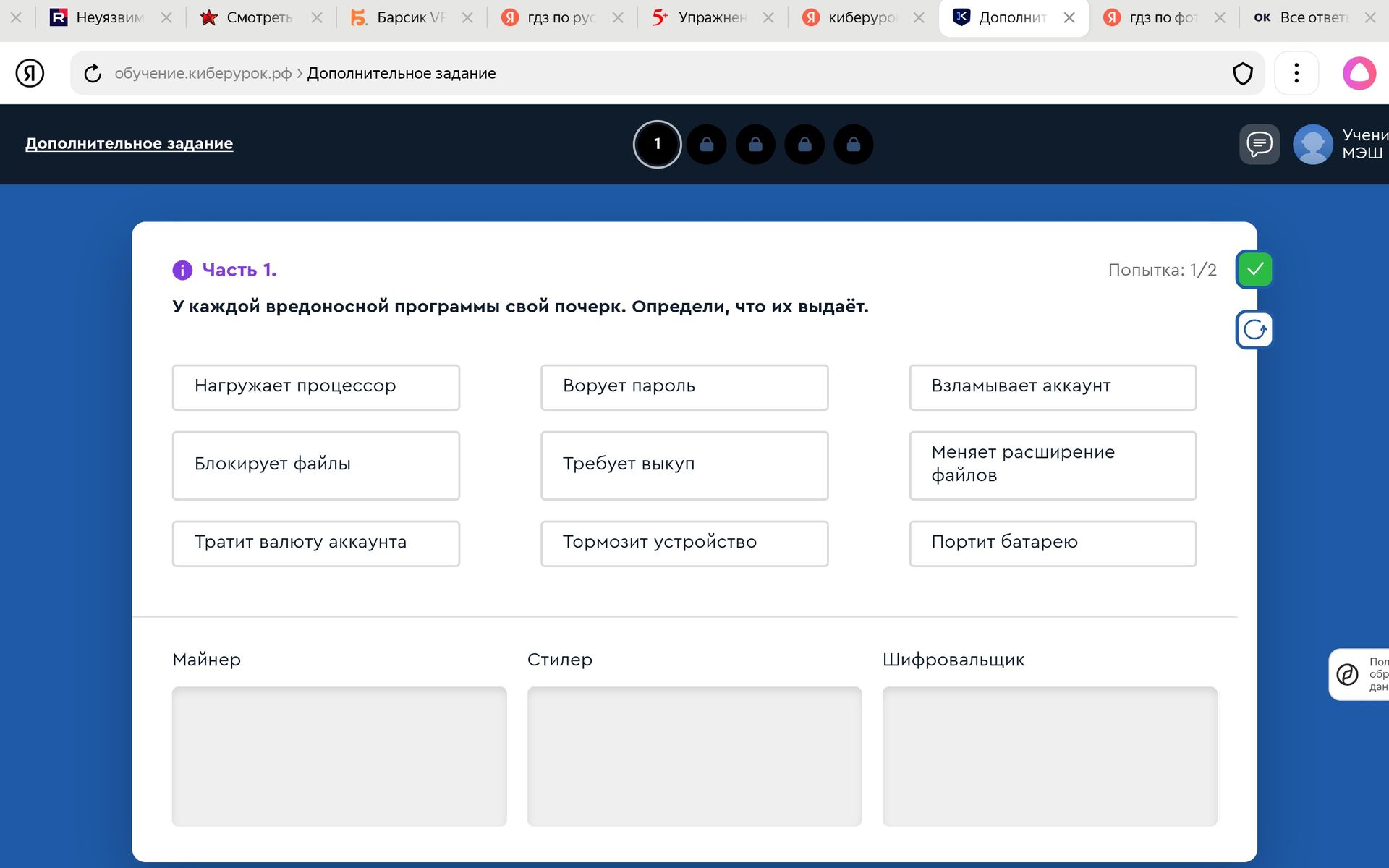Select the Нагружает процессор card
This screenshot has width=1389, height=868.
(x=316, y=387)
